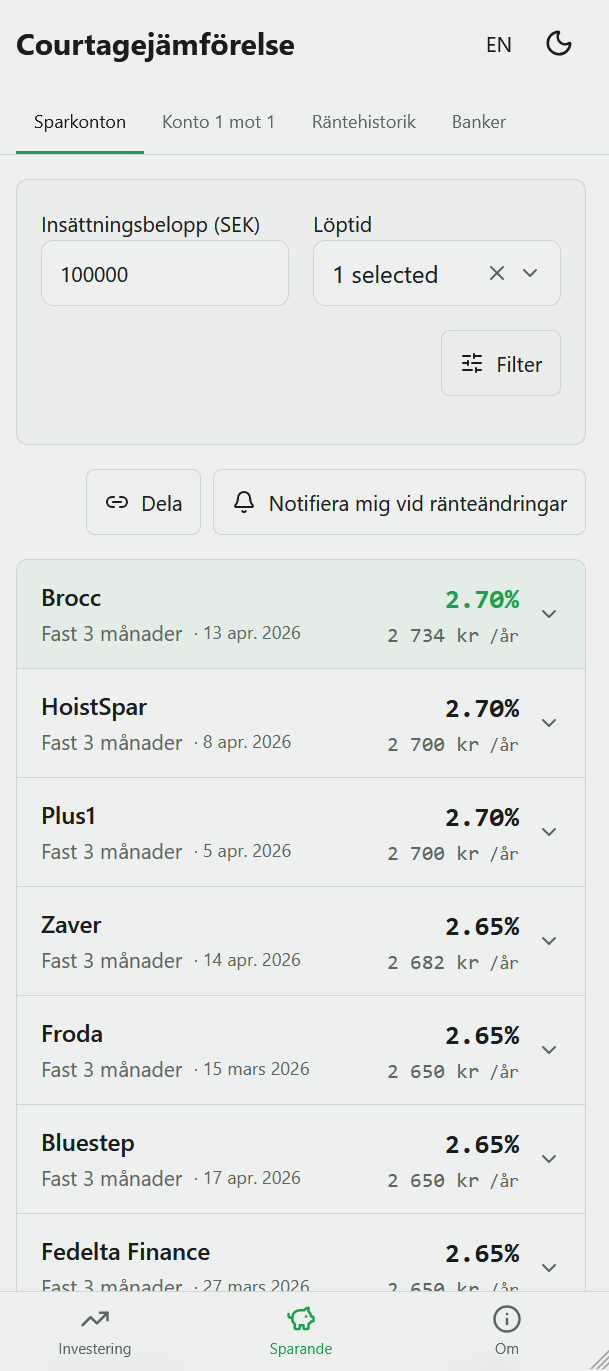Open the Om info icon
This screenshot has height=1371, width=609.
507,1319
